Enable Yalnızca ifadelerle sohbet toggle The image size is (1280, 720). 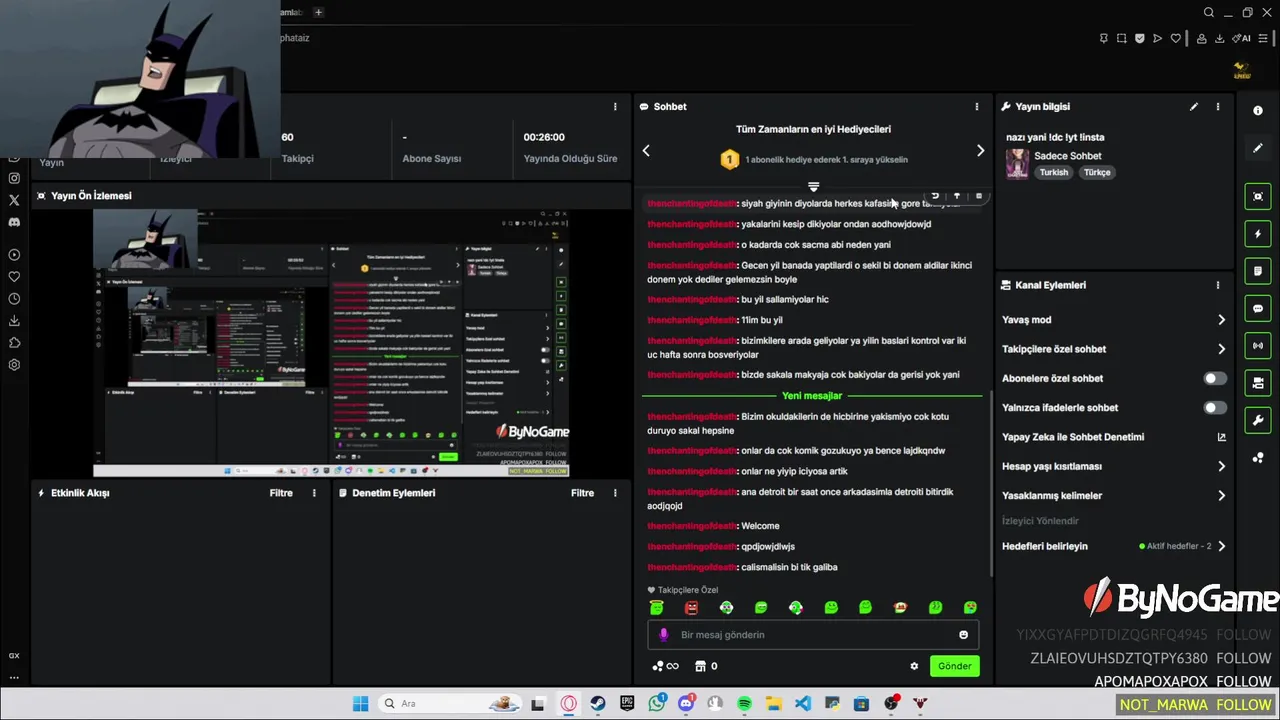pos(1214,408)
